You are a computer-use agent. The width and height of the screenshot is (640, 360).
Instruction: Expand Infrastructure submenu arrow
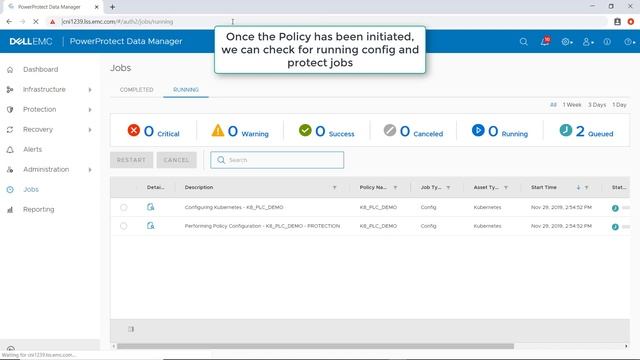coord(90,90)
